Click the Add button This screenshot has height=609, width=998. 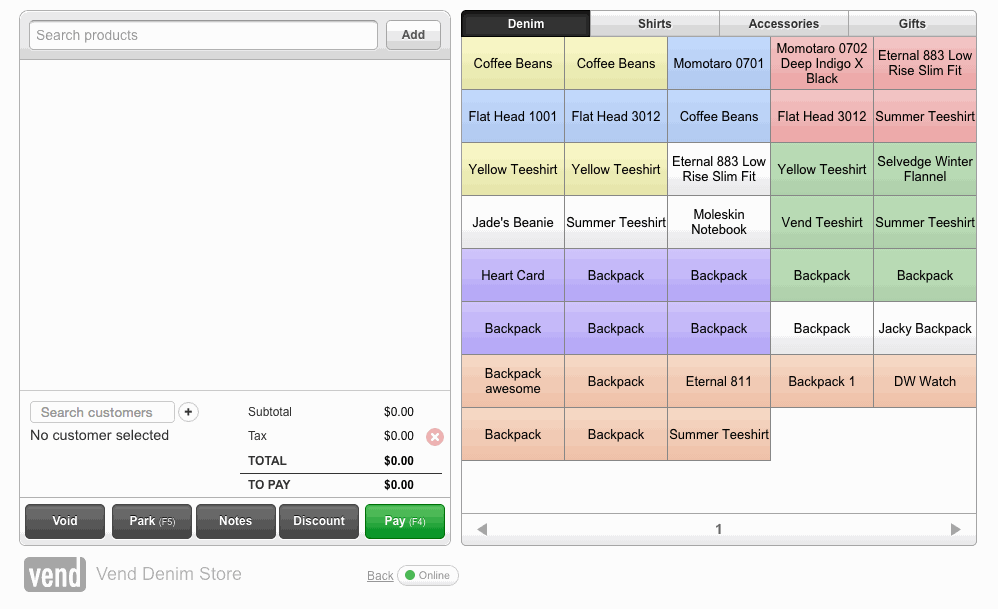[413, 35]
